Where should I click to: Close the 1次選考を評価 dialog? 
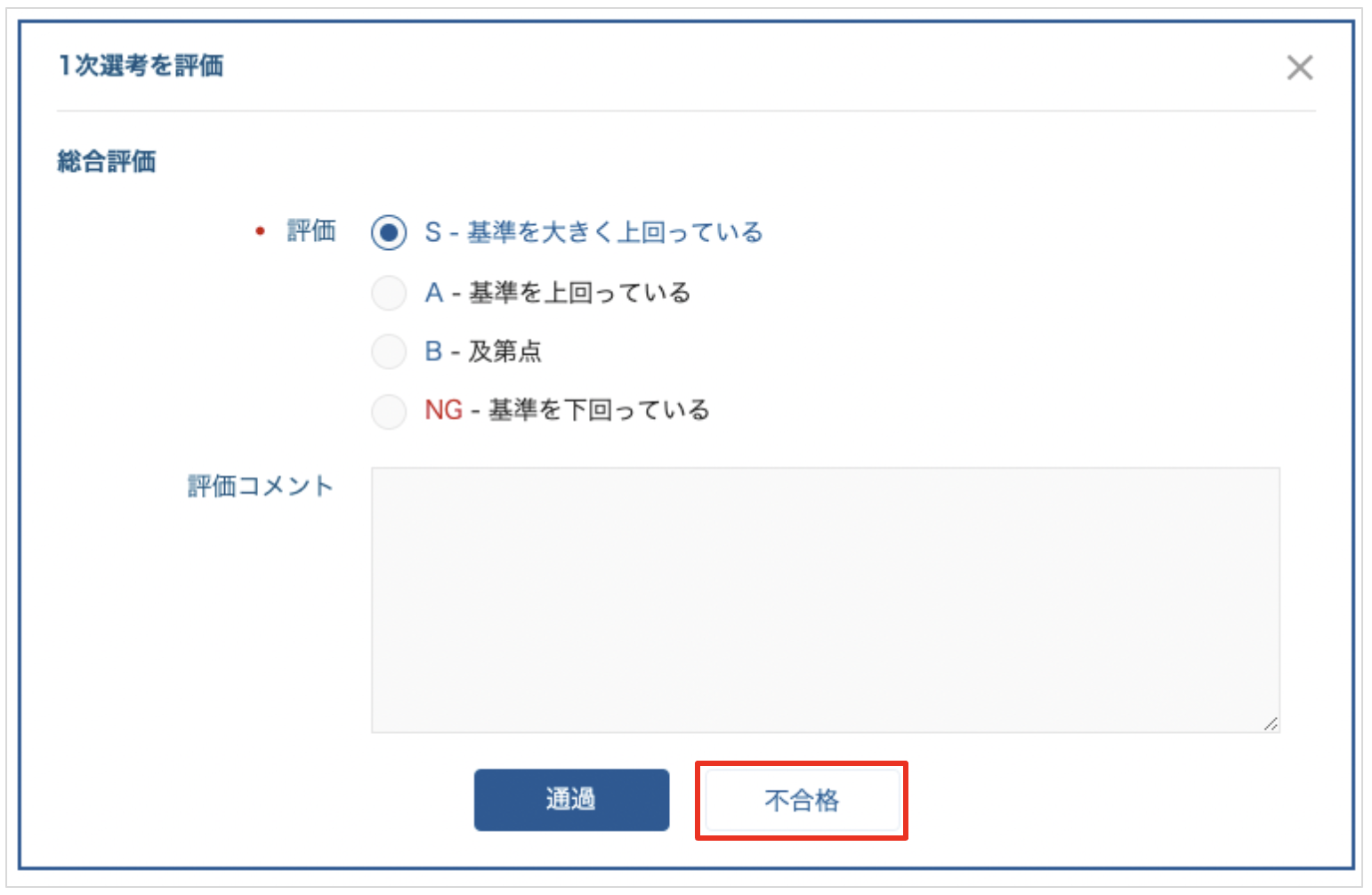(x=1299, y=68)
